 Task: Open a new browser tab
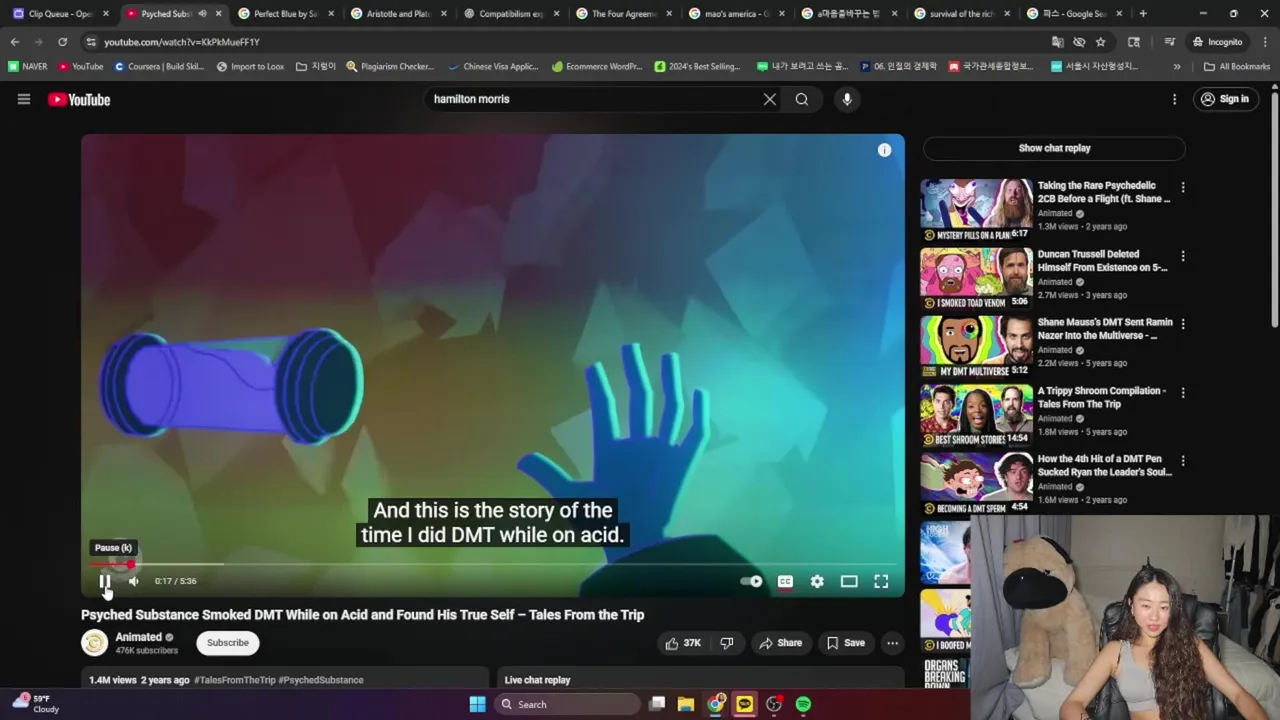tap(1143, 14)
